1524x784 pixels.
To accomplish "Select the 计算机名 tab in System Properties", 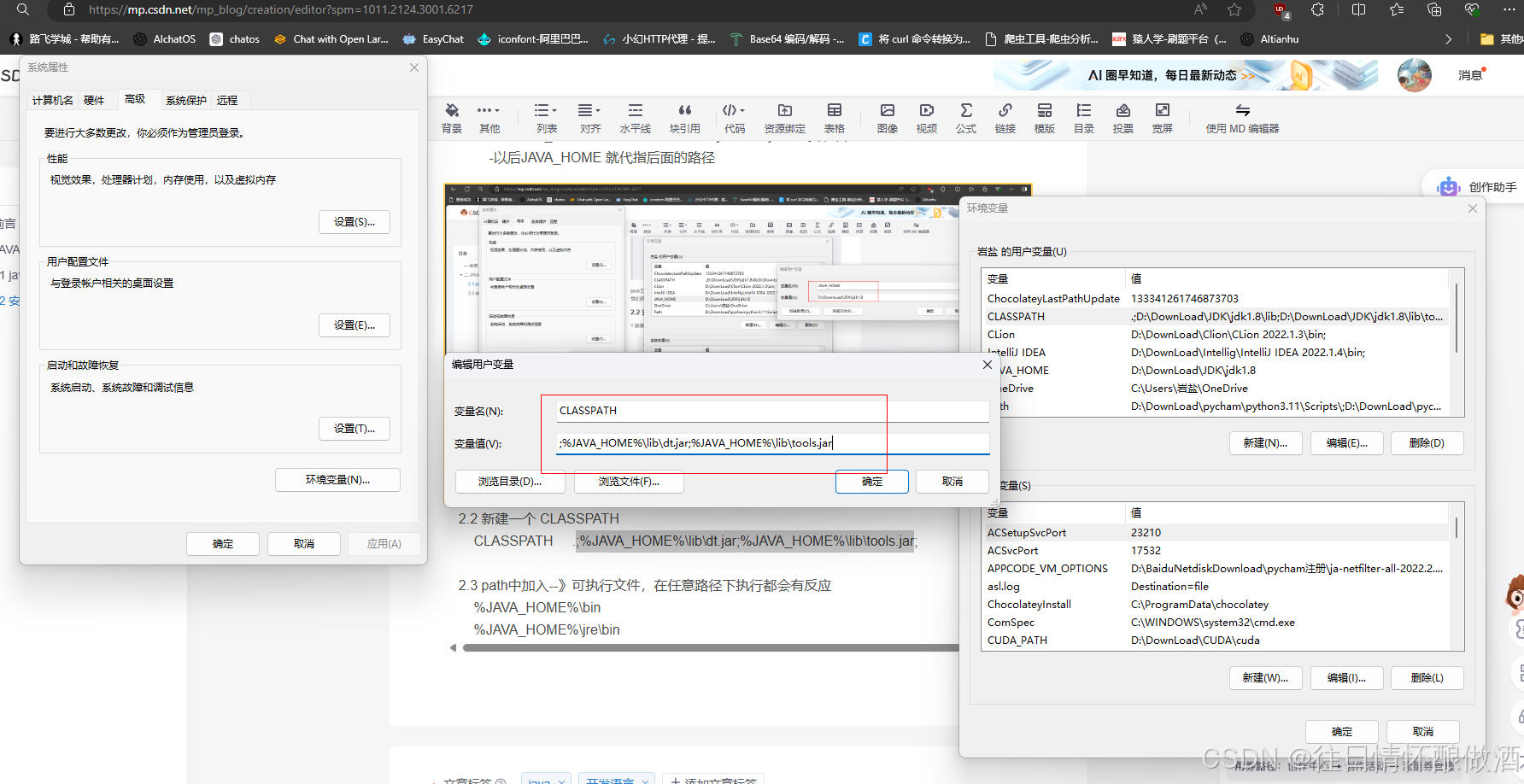I will [x=53, y=100].
